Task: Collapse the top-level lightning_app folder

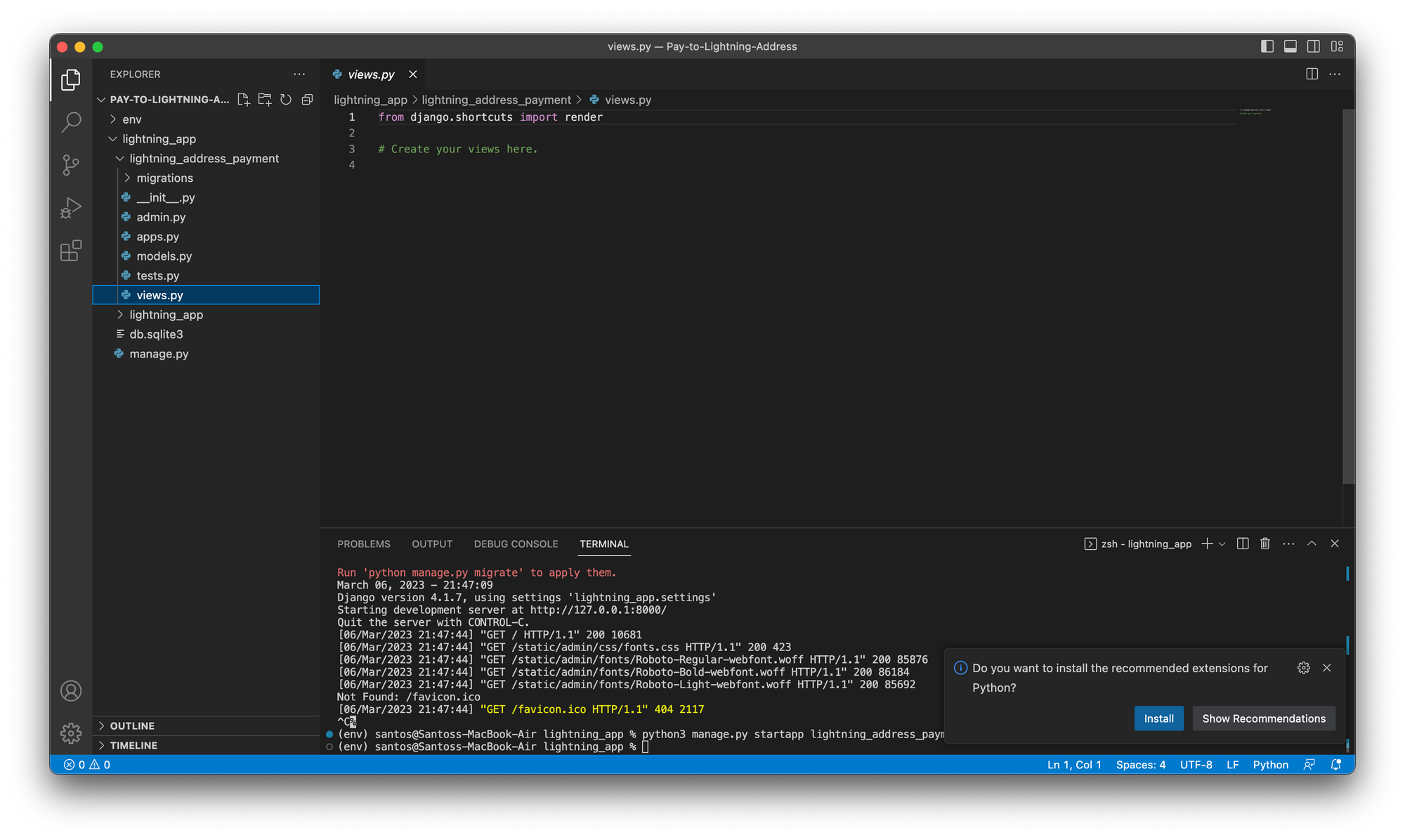Action: coord(206,139)
